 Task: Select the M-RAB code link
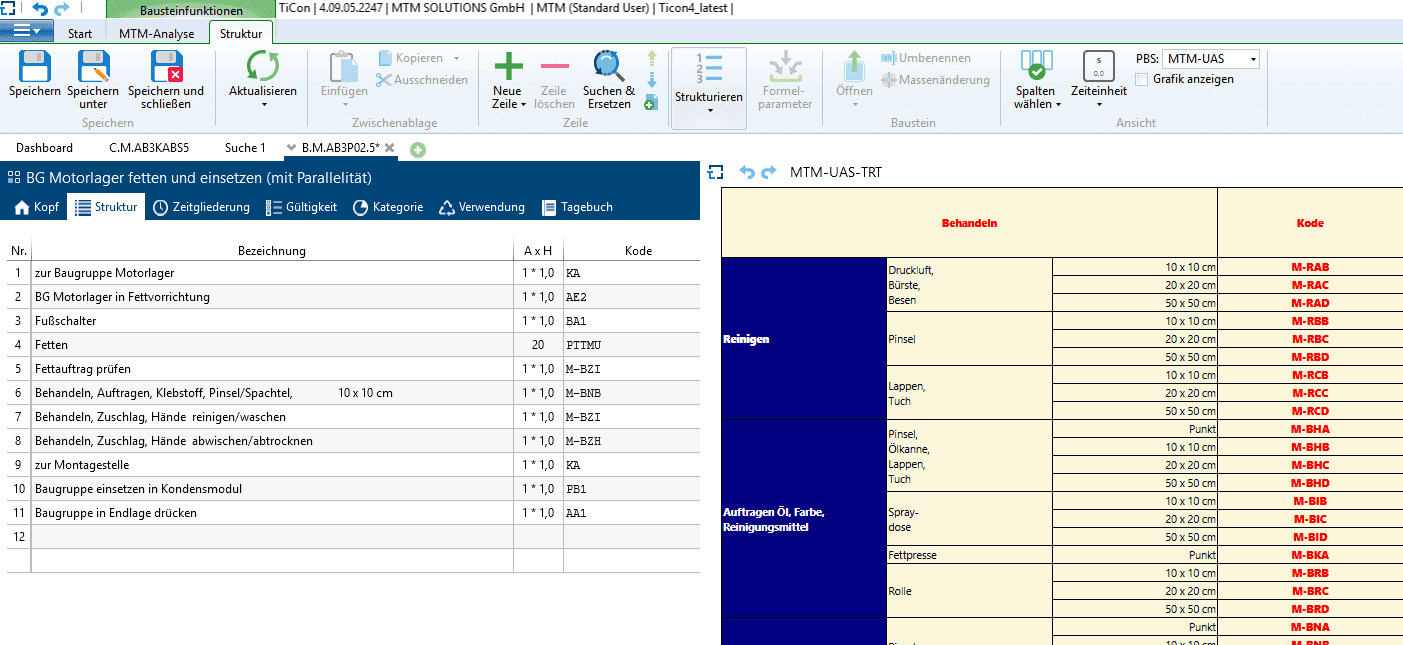point(1309,267)
